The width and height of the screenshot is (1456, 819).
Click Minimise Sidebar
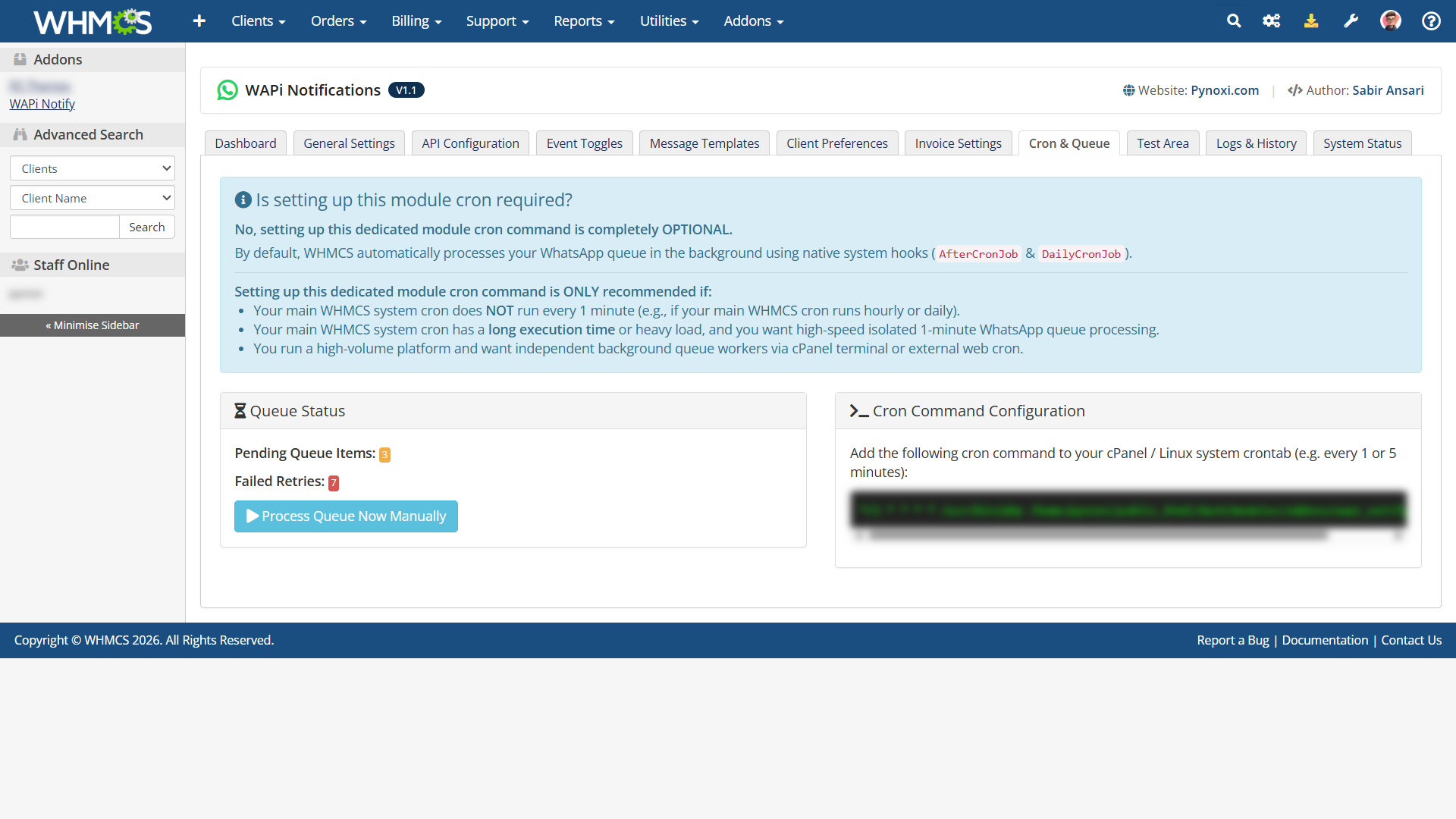pos(93,325)
